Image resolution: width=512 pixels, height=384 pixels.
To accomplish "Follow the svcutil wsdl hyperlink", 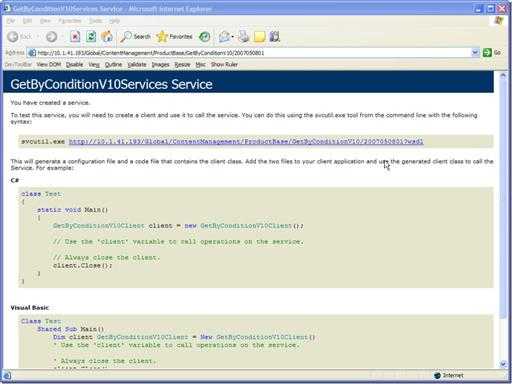I will click(246, 141).
